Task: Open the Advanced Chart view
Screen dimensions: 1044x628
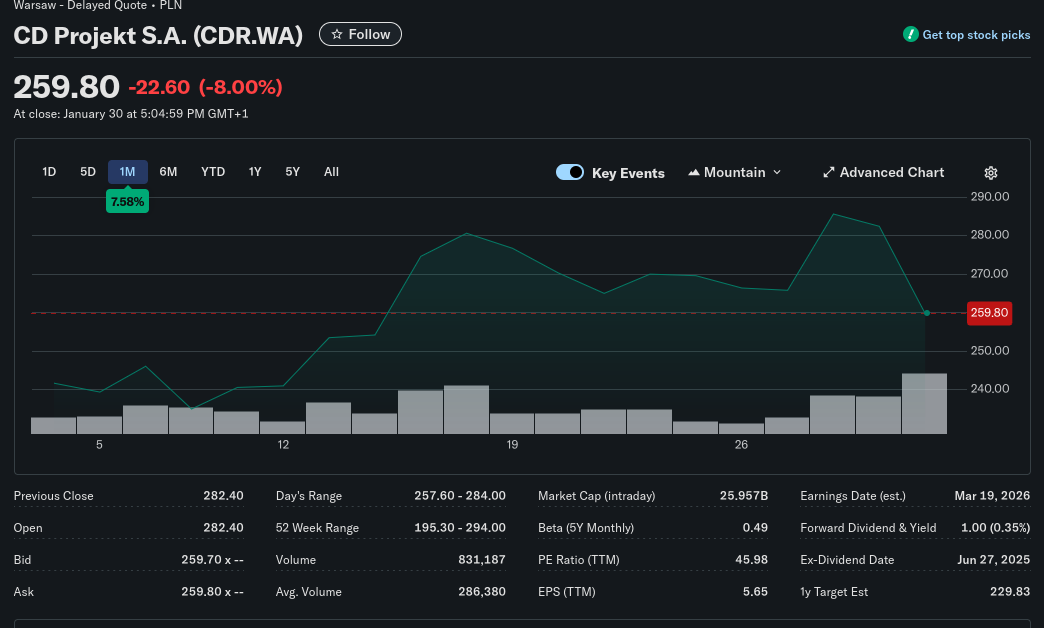Action: click(884, 172)
